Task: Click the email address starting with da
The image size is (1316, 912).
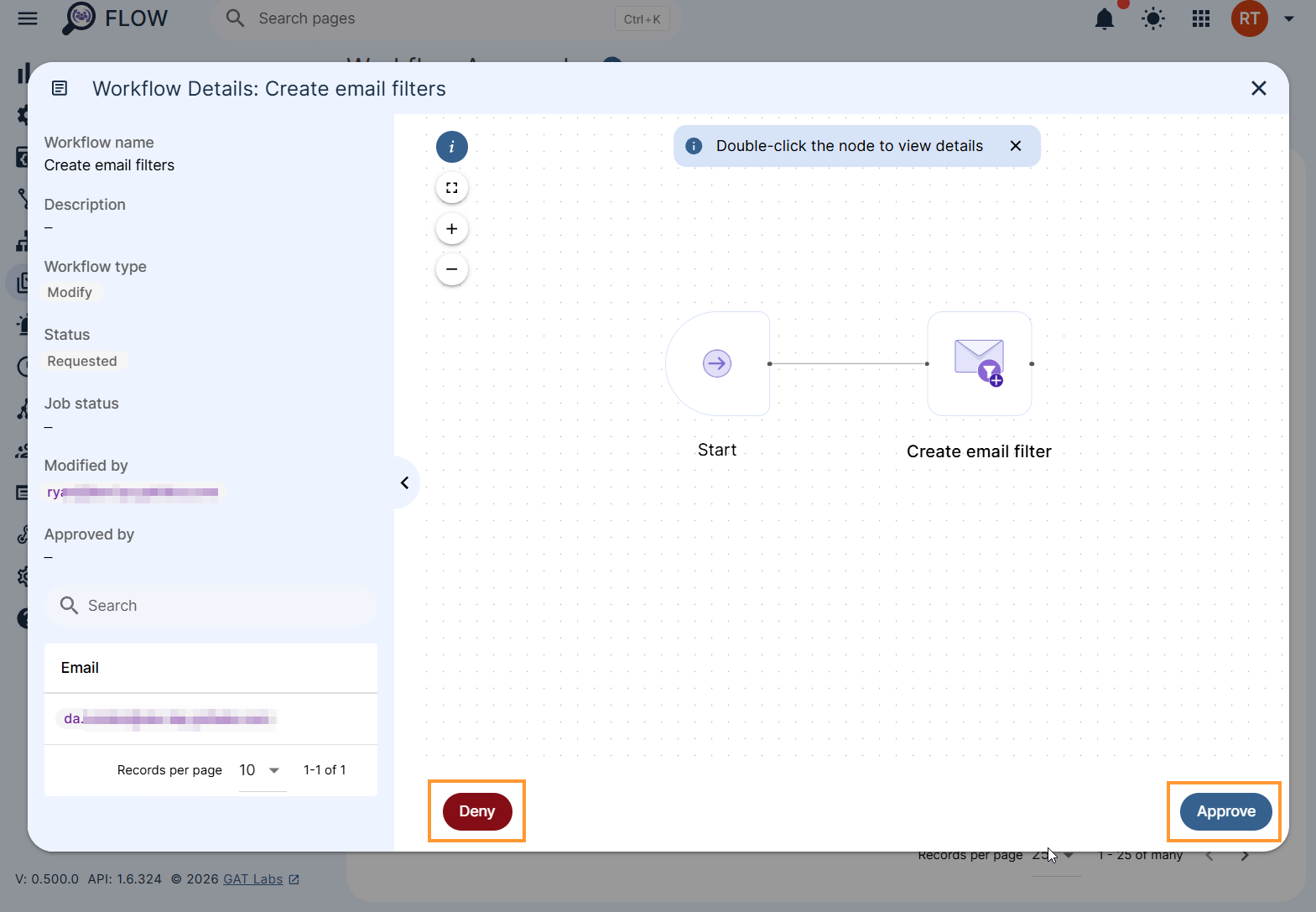Action: [x=167, y=719]
